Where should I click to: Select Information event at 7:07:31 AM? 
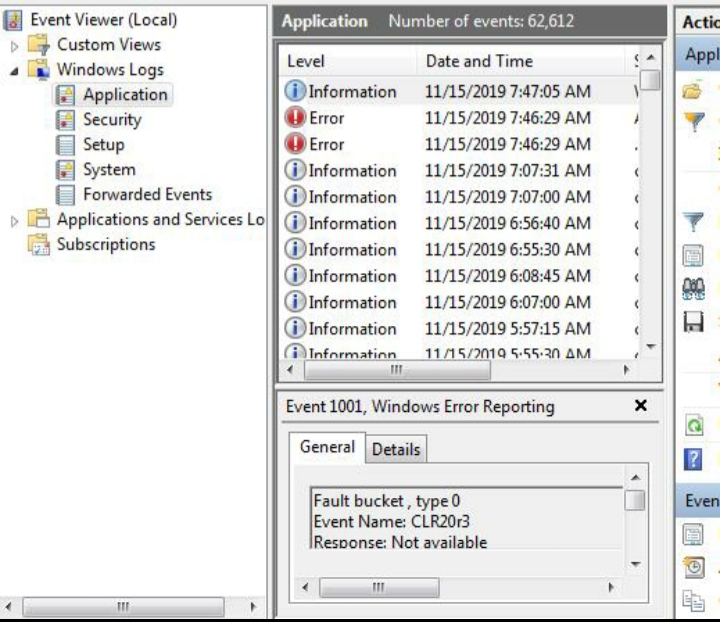point(458,170)
